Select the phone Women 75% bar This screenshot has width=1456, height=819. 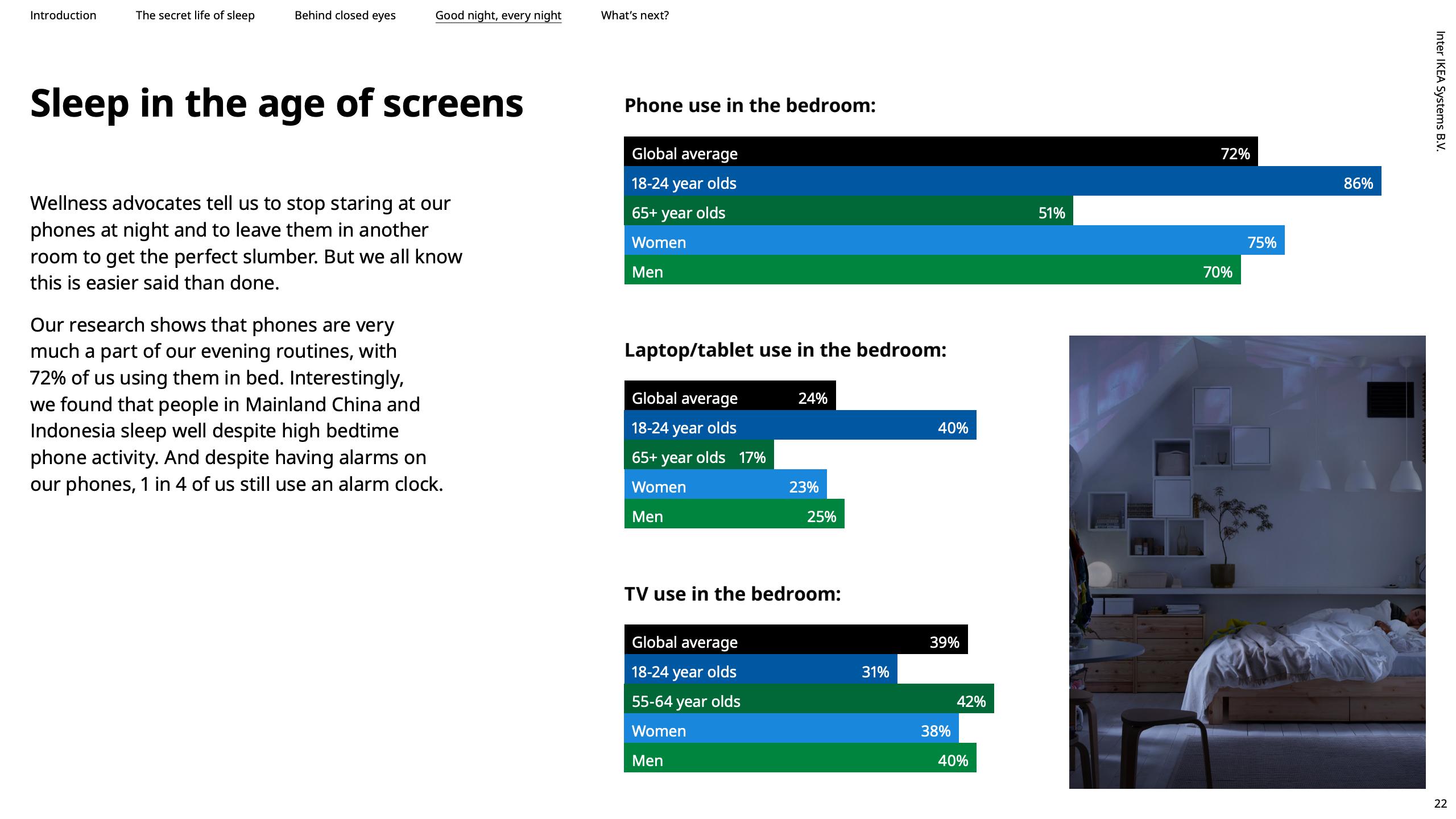pyautogui.click(x=954, y=240)
